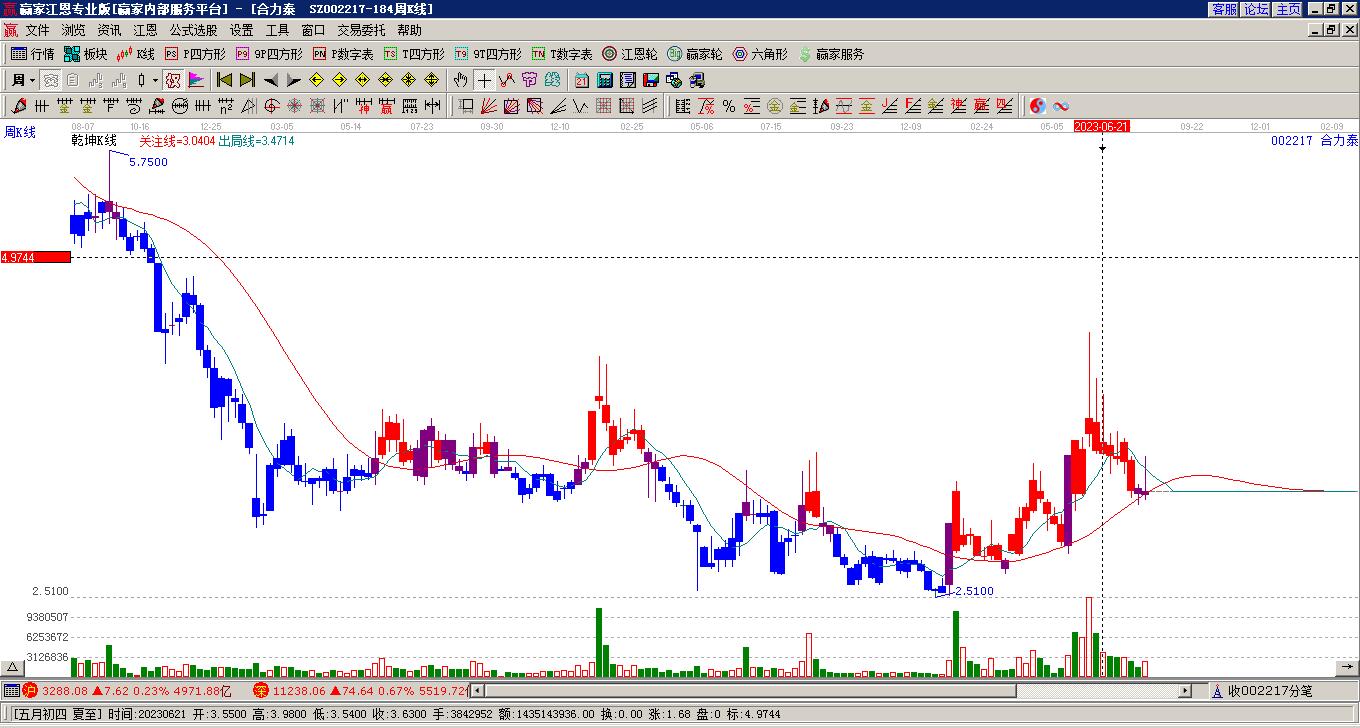Click the 主页 homepage button
Image resolution: width=1360 pixels, height=728 pixels.
point(1288,8)
